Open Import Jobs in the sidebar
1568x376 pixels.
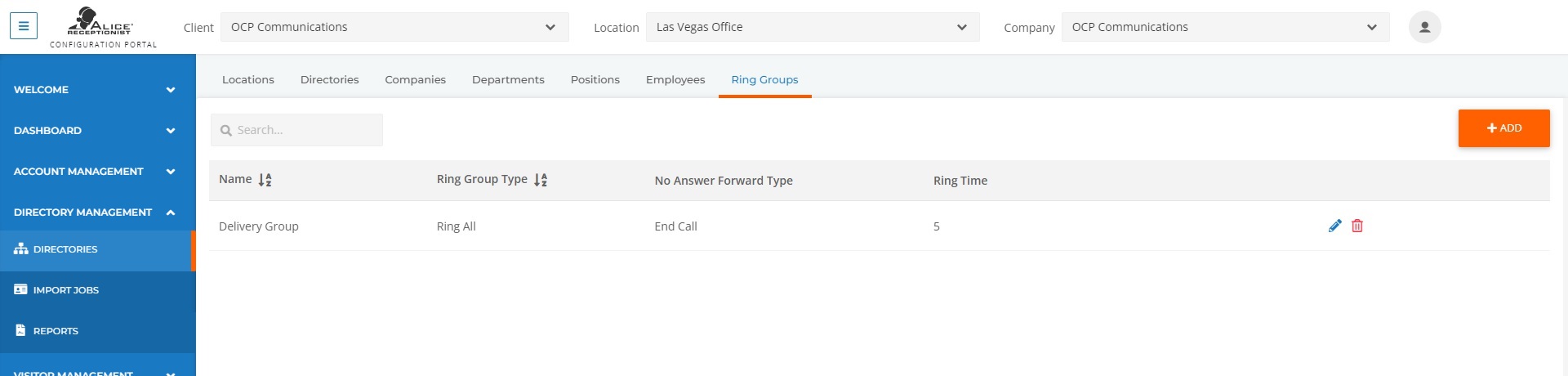(x=98, y=290)
